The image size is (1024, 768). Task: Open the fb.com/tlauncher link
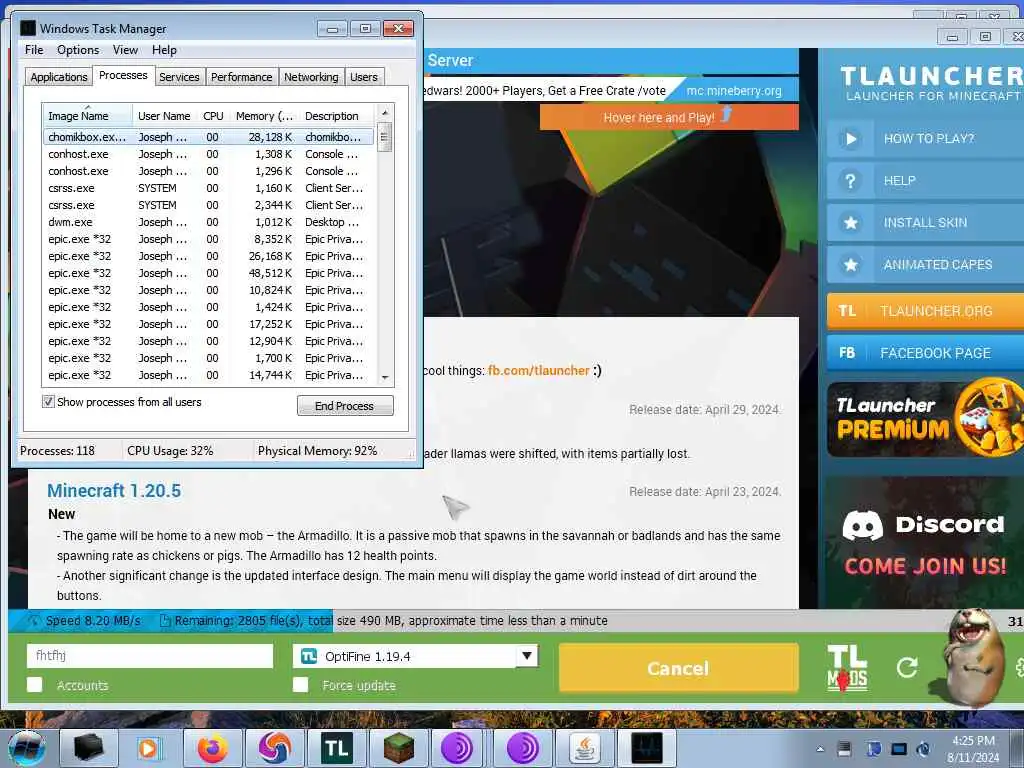pyautogui.click(x=539, y=370)
